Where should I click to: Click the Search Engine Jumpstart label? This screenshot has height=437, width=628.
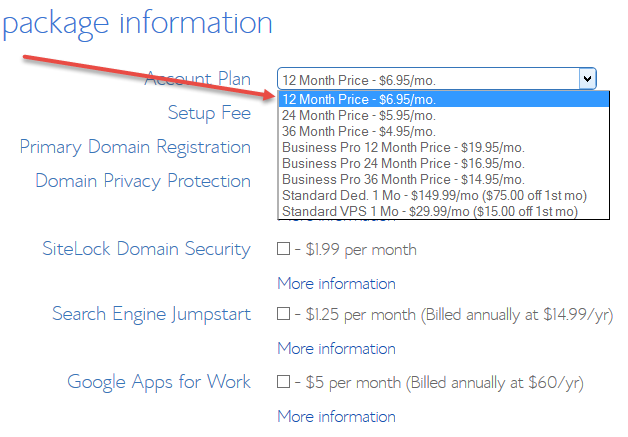point(151,314)
